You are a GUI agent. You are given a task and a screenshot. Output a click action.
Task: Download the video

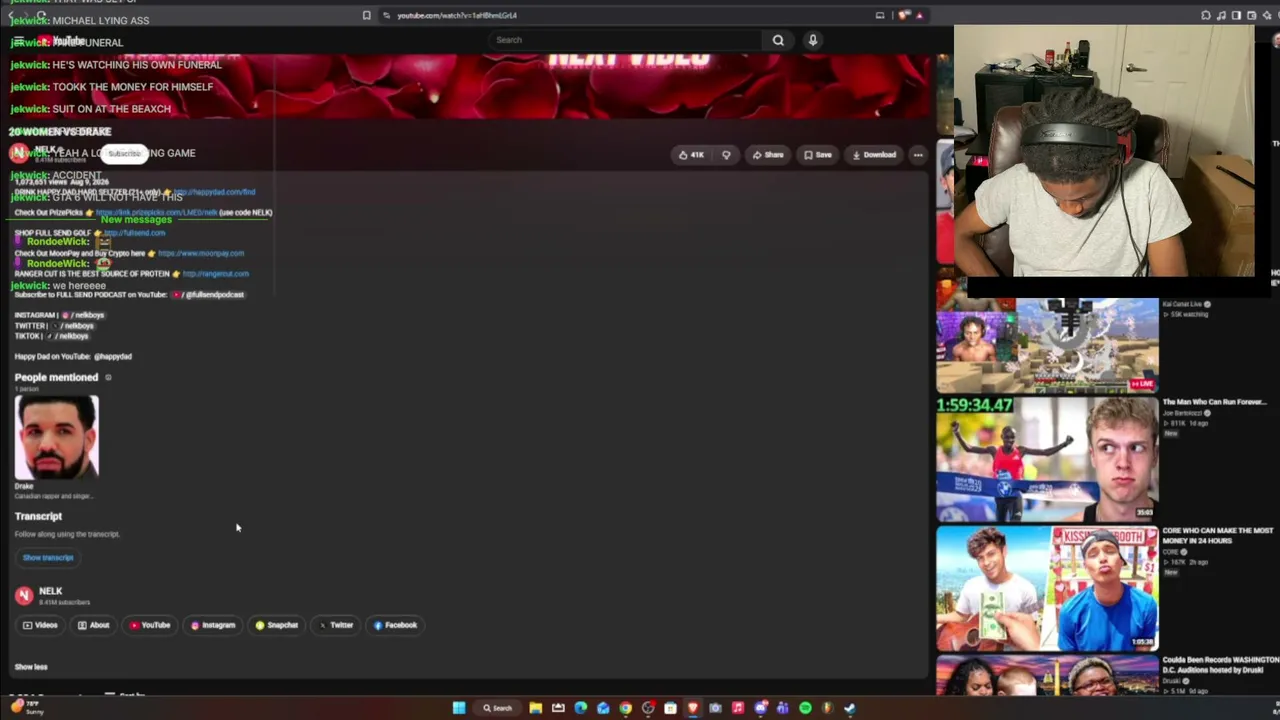(x=874, y=155)
